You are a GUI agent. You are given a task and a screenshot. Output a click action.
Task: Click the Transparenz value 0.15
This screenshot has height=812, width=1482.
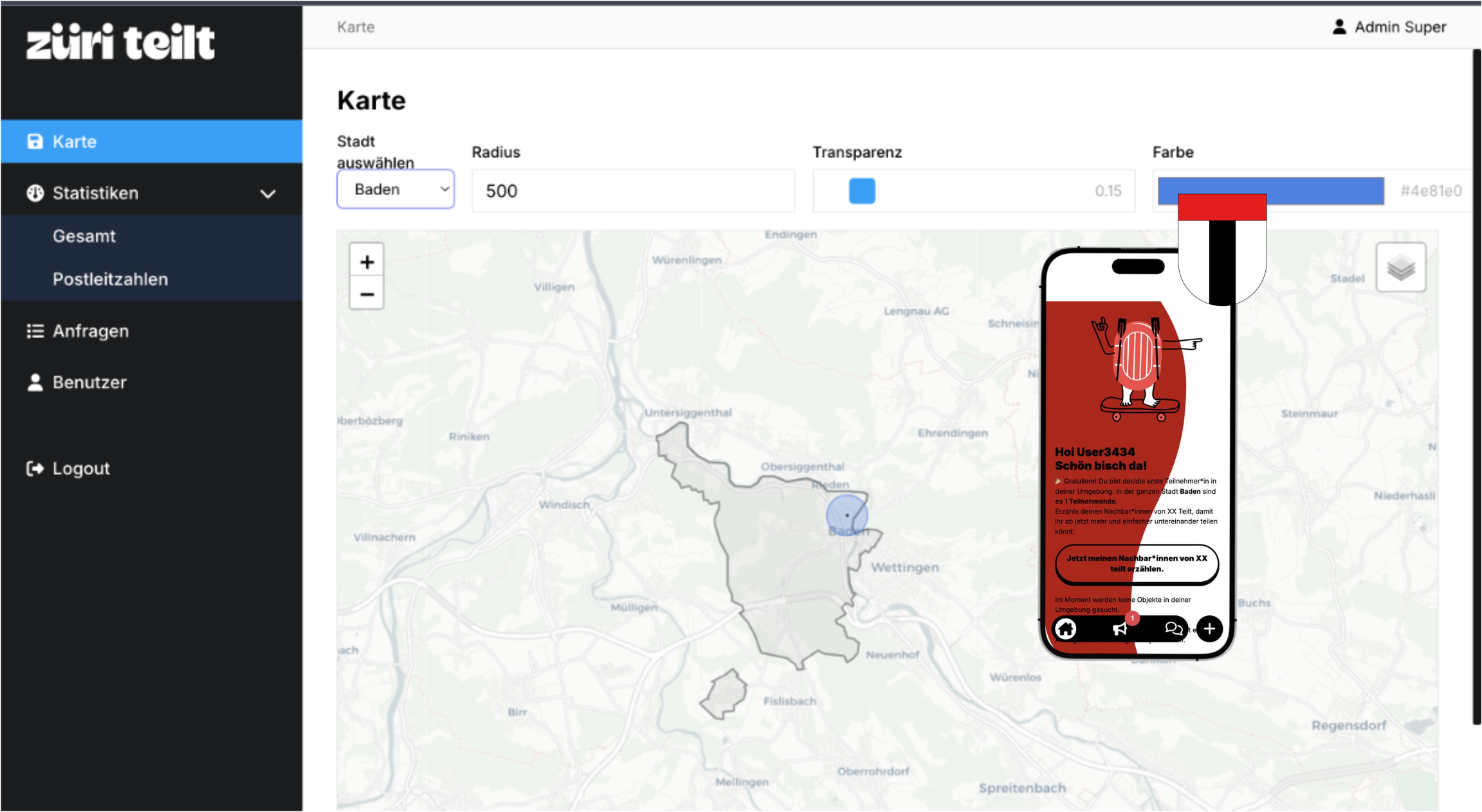[x=1108, y=191]
